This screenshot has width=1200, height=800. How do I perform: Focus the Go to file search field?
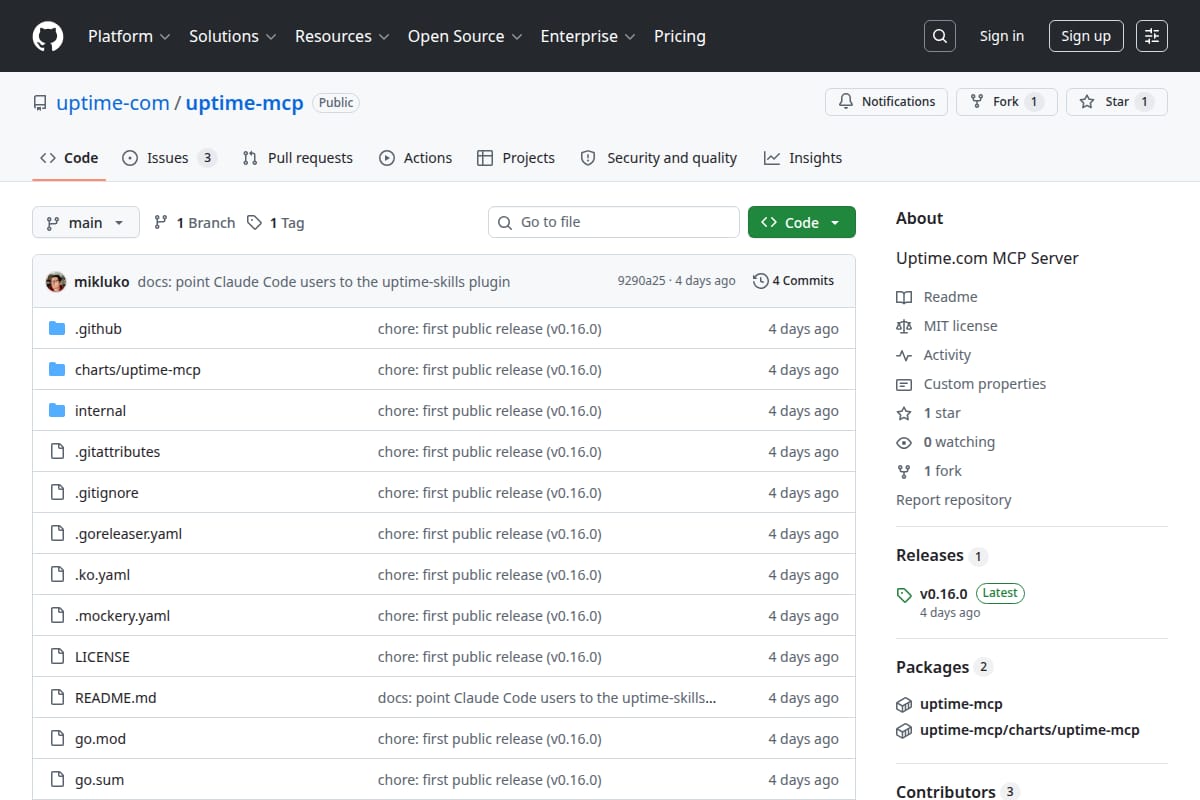tap(614, 222)
